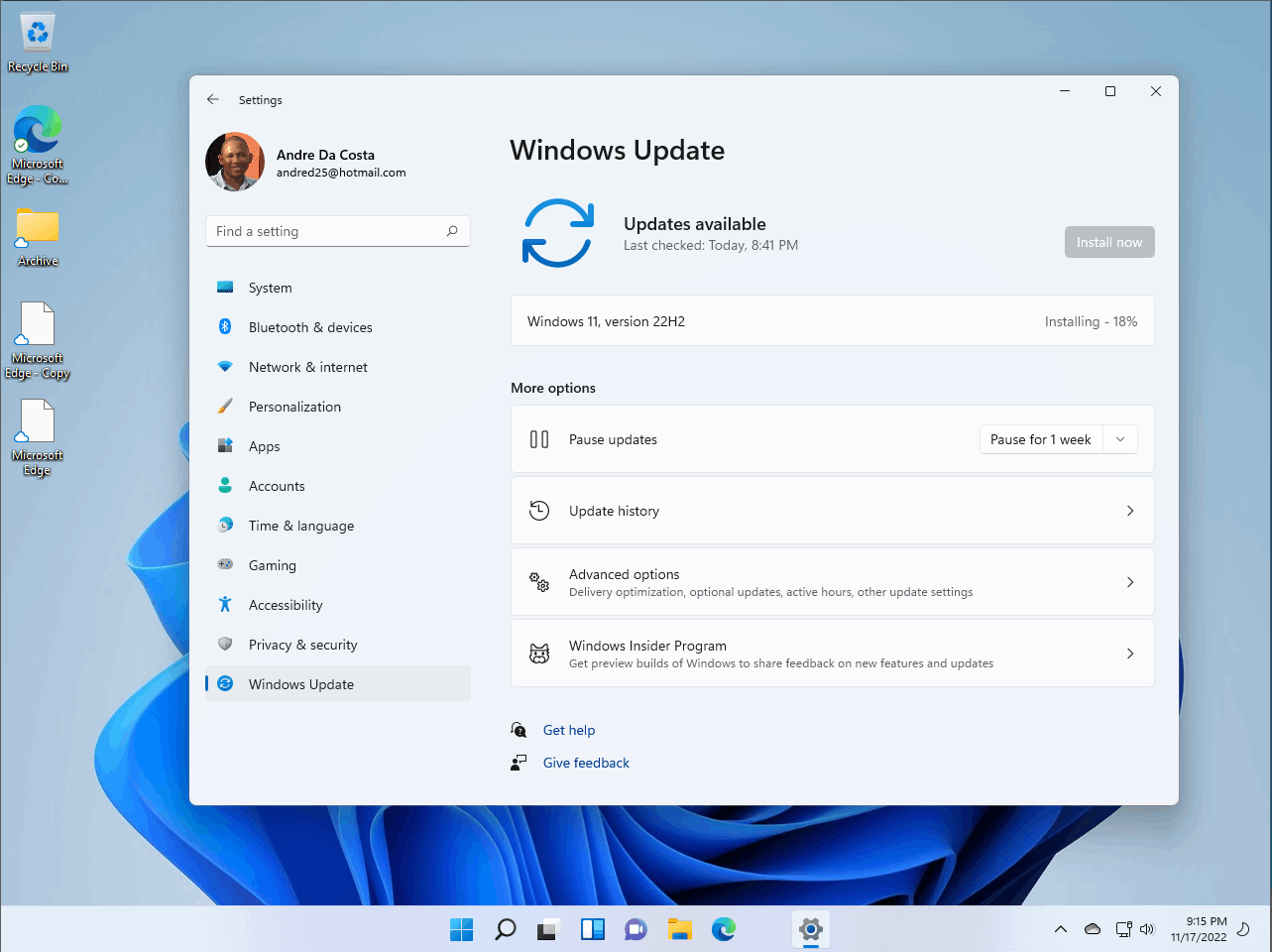1272x952 pixels.
Task: Click the focus assist moon icon
Action: tap(1243, 929)
